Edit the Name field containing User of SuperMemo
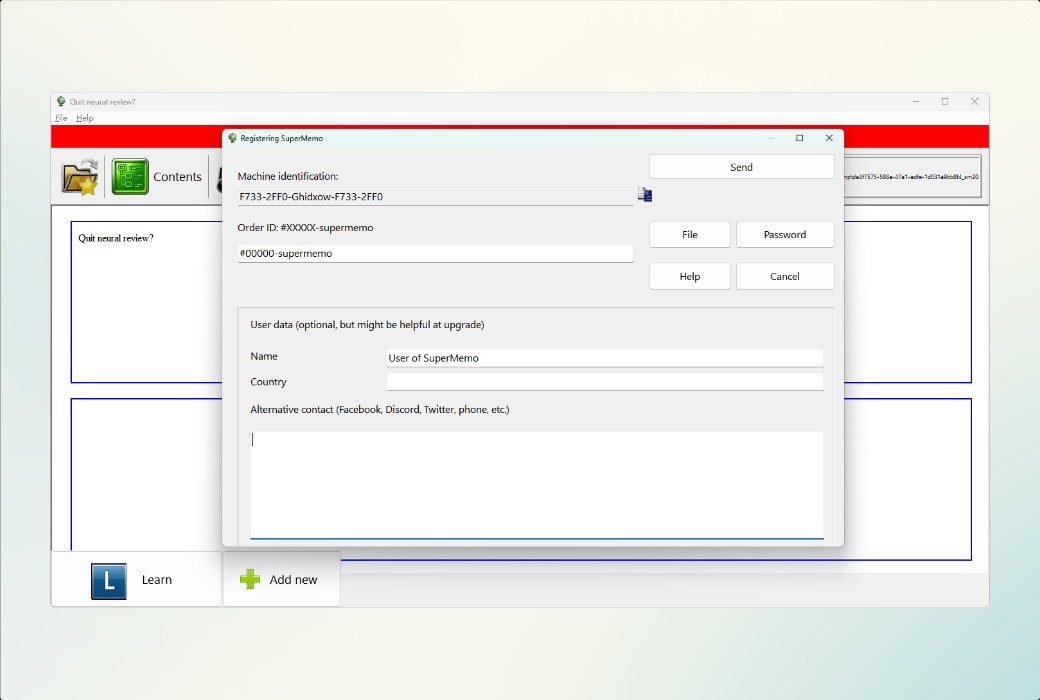The image size is (1040, 700). pos(604,357)
